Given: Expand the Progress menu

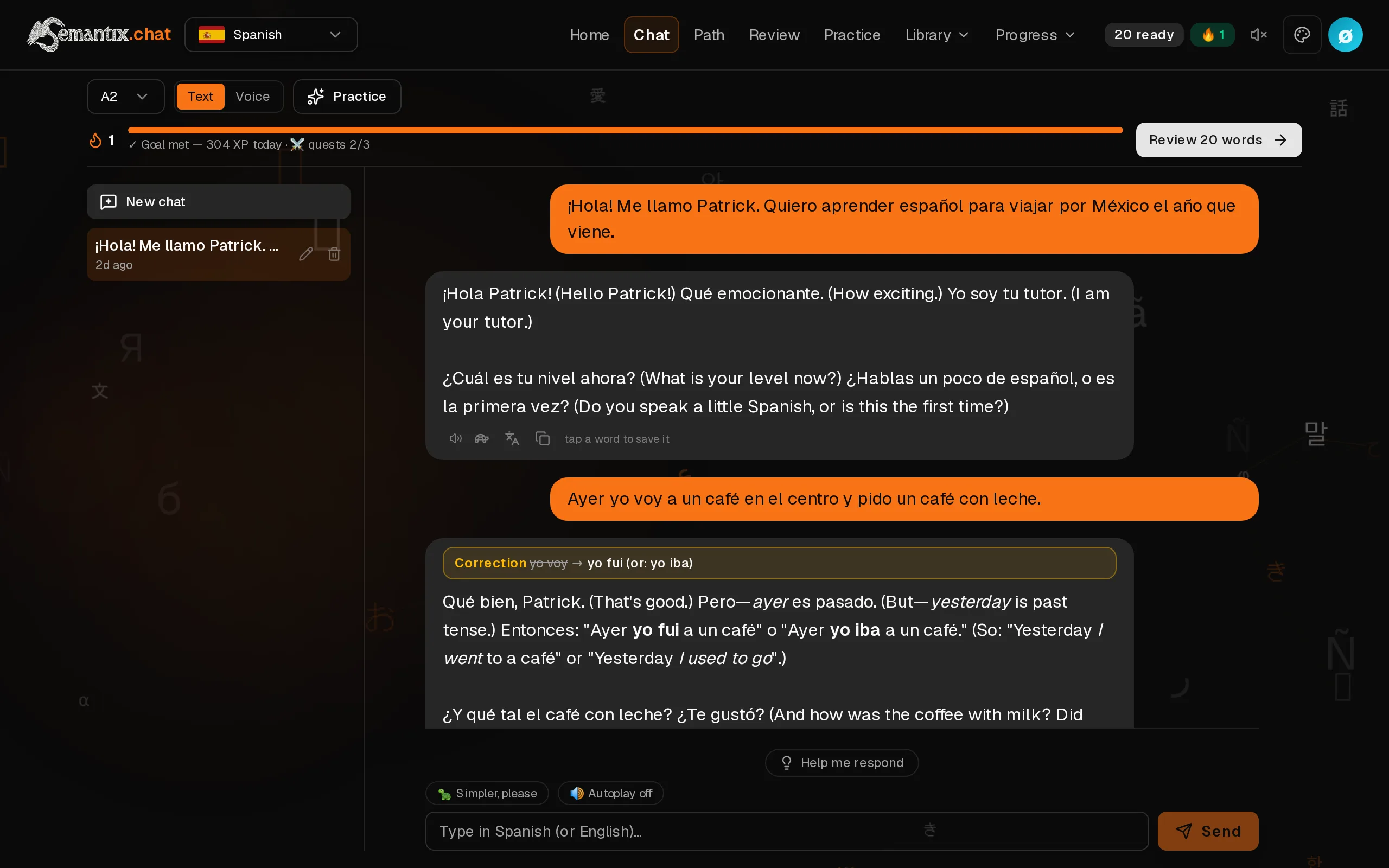Looking at the screenshot, I should (1035, 34).
